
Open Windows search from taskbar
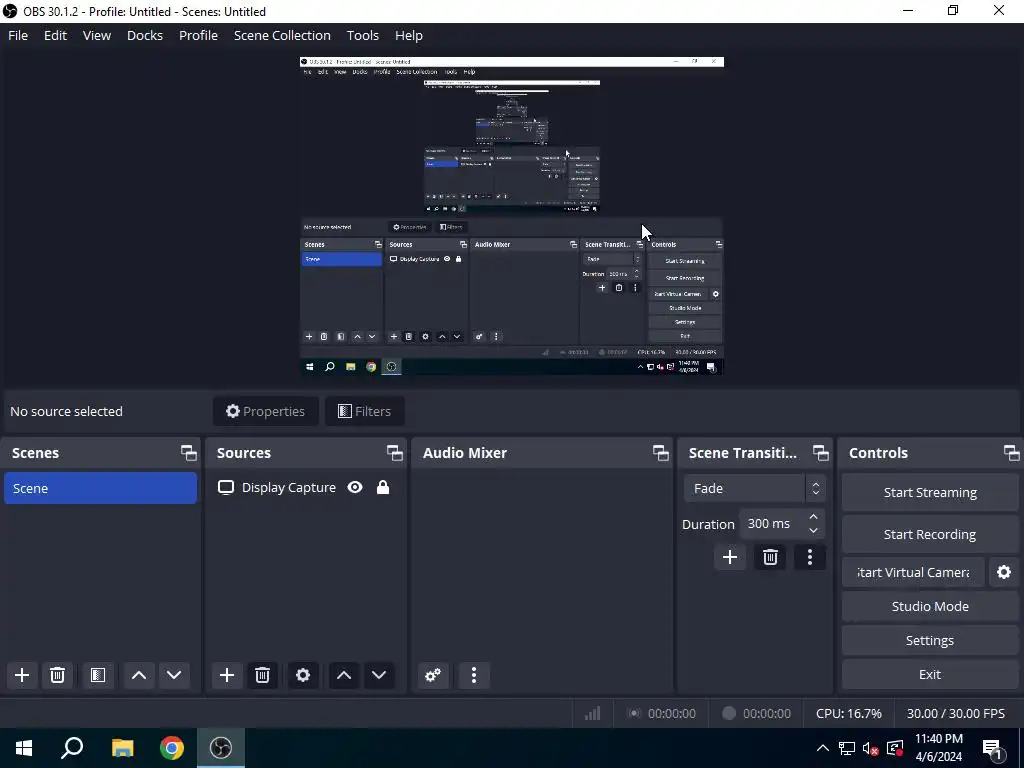click(x=72, y=748)
